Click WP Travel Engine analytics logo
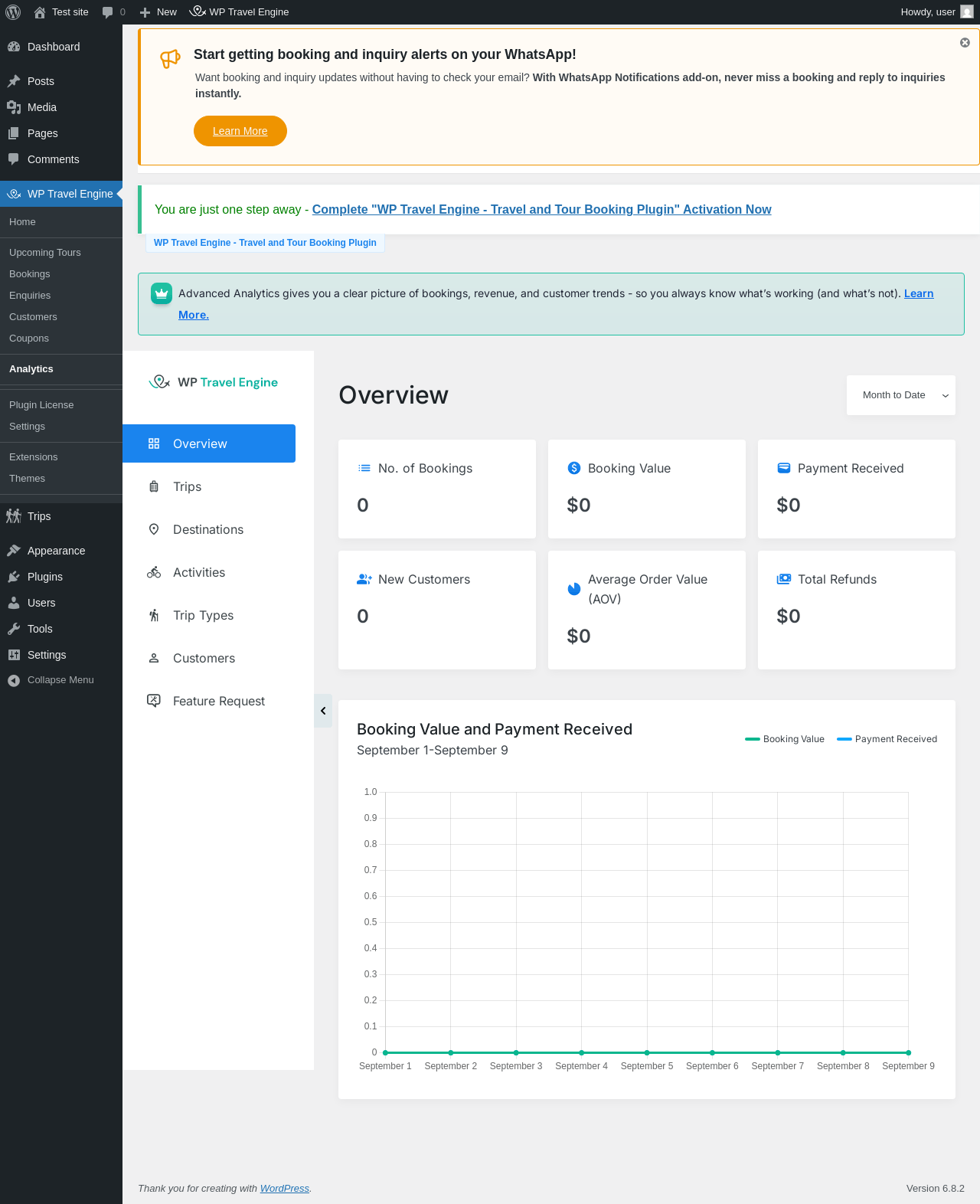 pos(214,382)
